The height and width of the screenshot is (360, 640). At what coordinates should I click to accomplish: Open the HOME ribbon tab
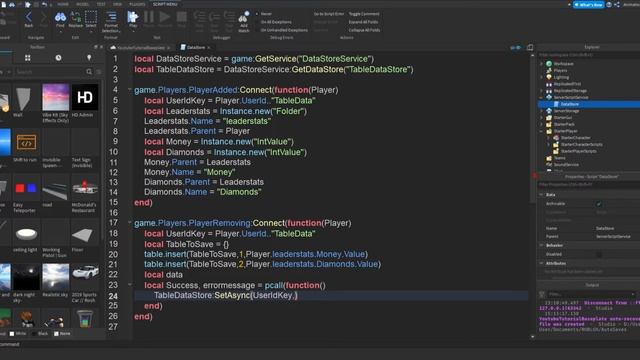[x=63, y=4]
